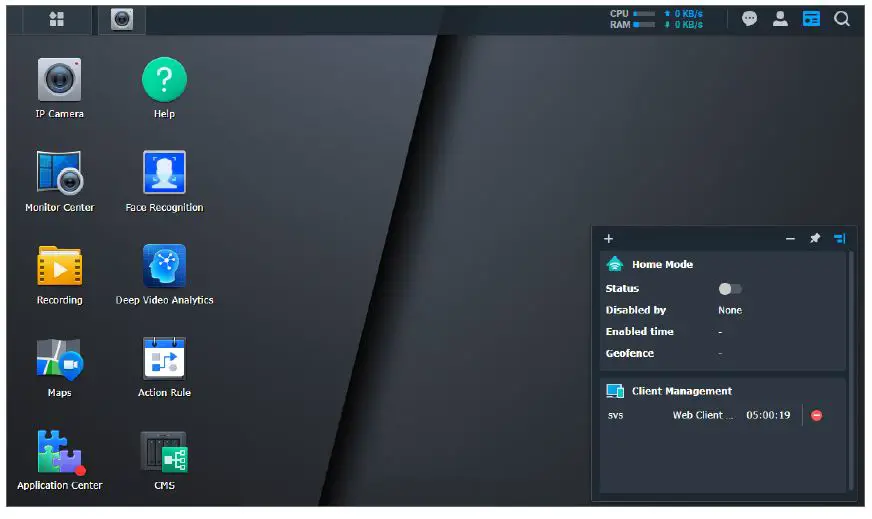Image resolution: width=872 pixels, height=519 pixels.
Task: Click the 'Home Mode' widget title
Action: pyautogui.click(x=662, y=264)
